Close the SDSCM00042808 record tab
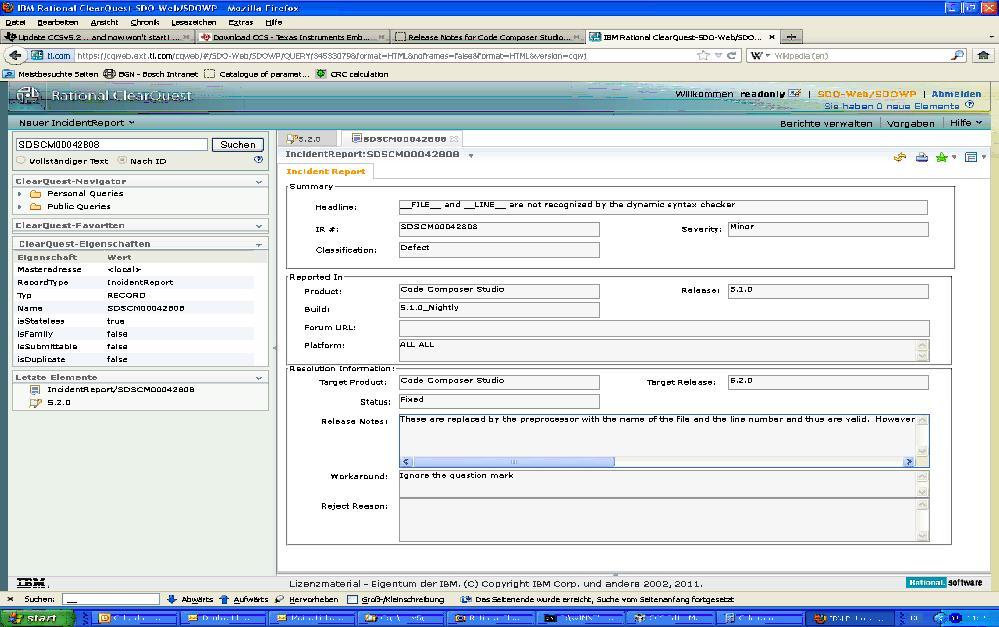The image size is (999, 627). 454,138
